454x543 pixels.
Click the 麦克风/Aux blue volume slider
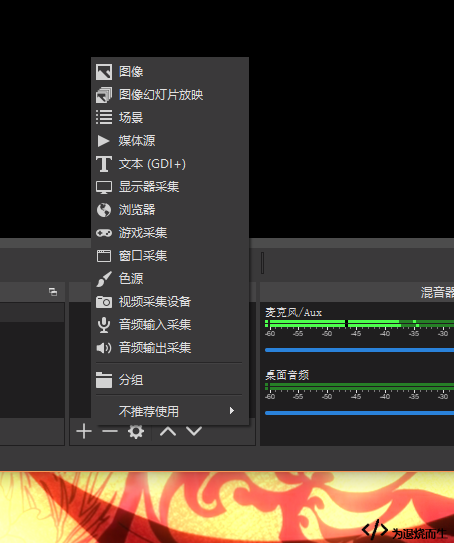[359, 350]
